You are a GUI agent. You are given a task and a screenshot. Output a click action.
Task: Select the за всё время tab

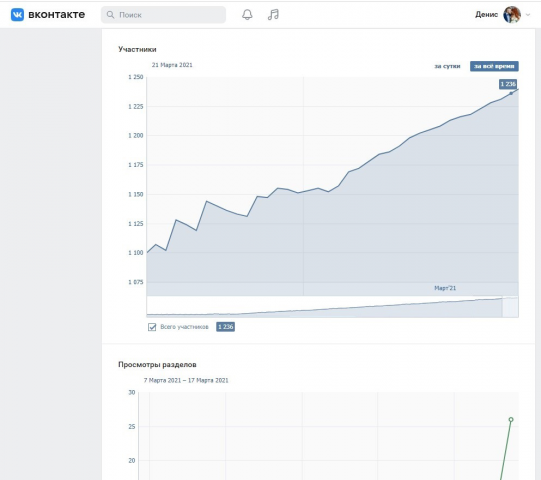[x=494, y=66]
